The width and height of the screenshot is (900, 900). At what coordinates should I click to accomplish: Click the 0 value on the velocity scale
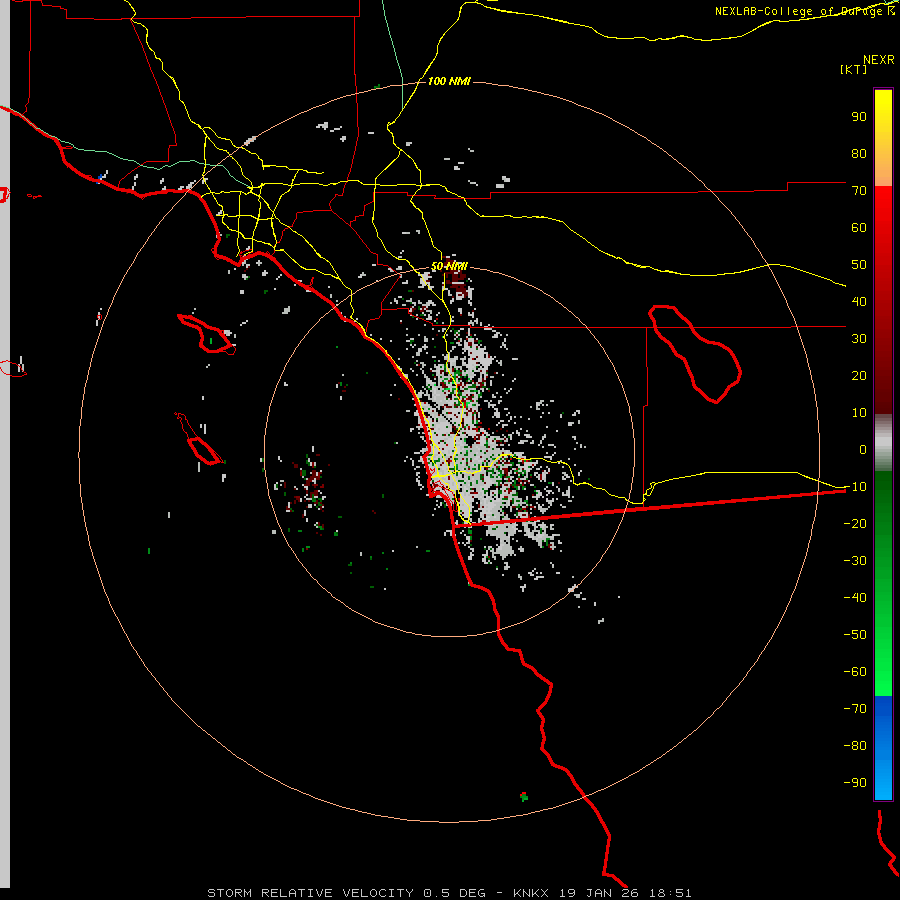(863, 449)
